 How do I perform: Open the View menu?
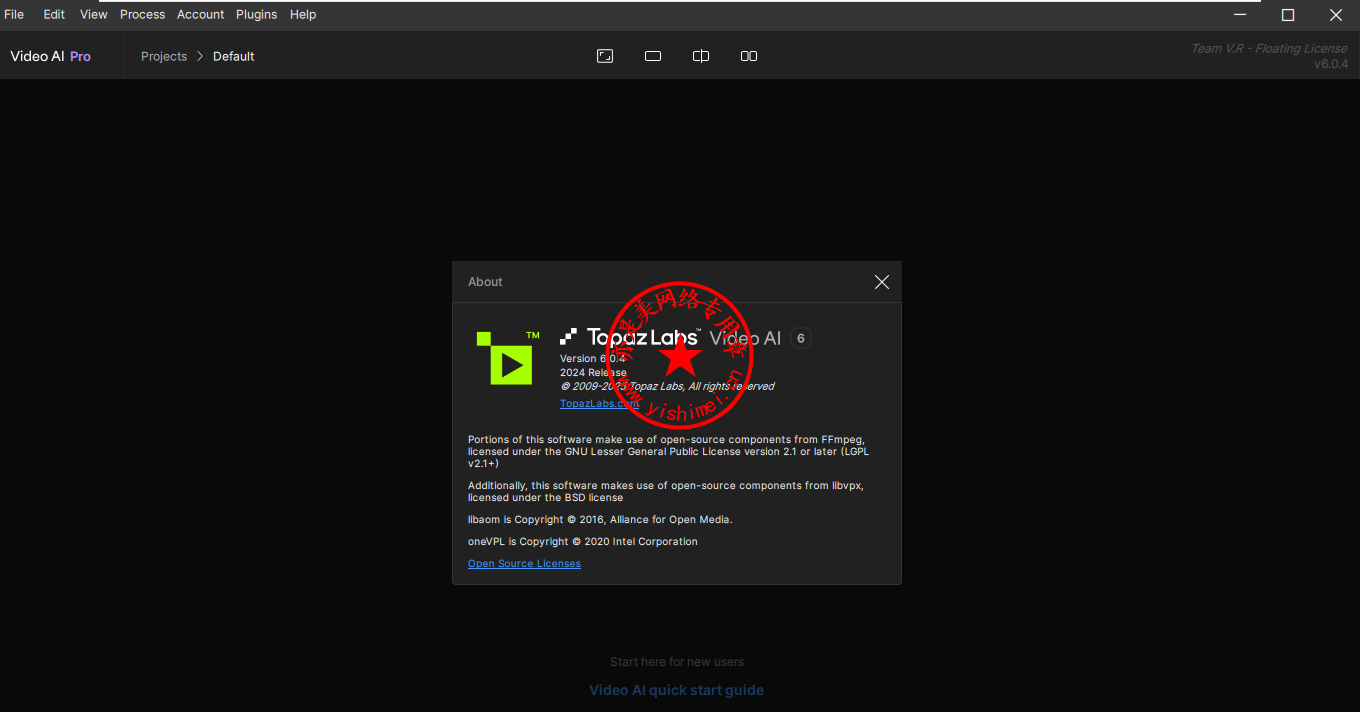click(x=93, y=14)
